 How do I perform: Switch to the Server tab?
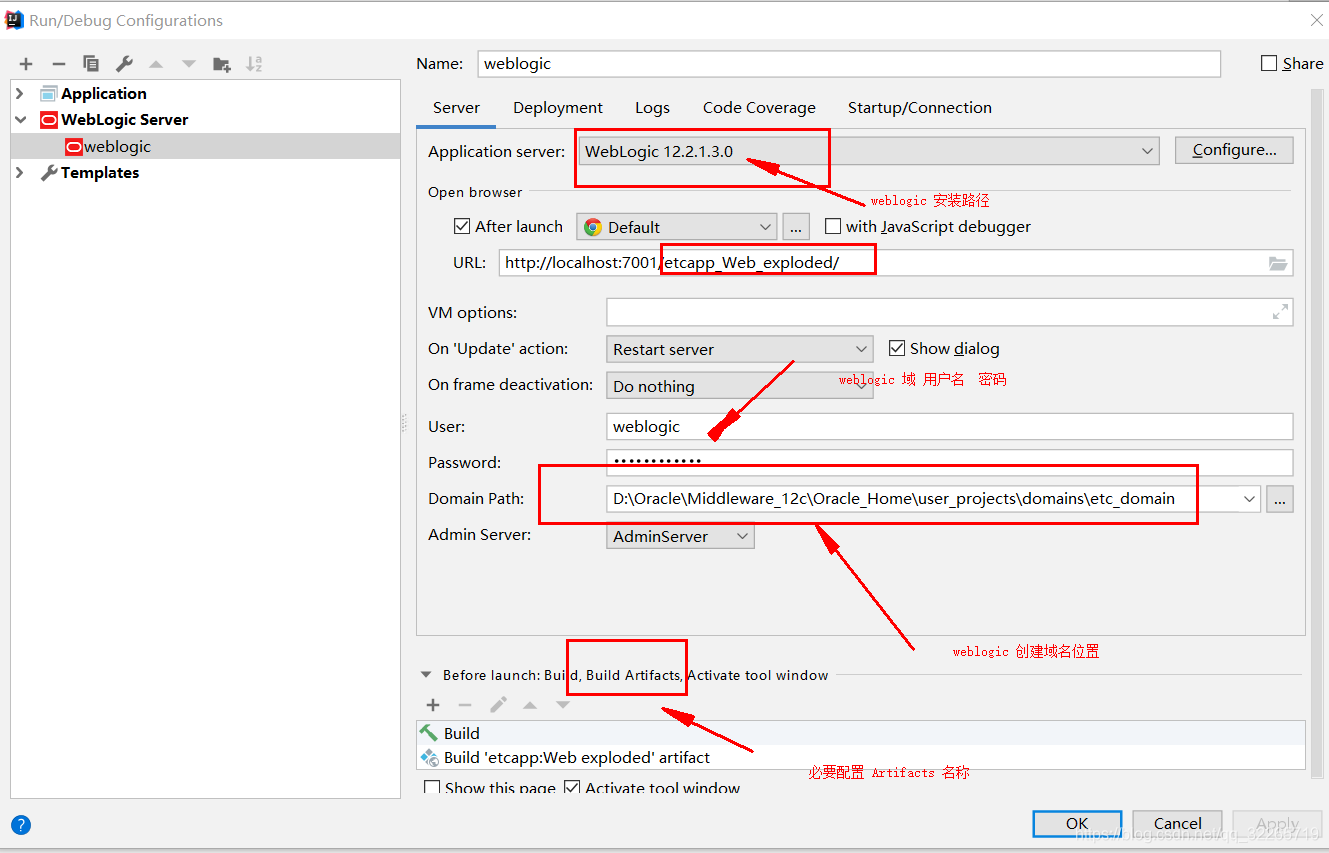[456, 108]
